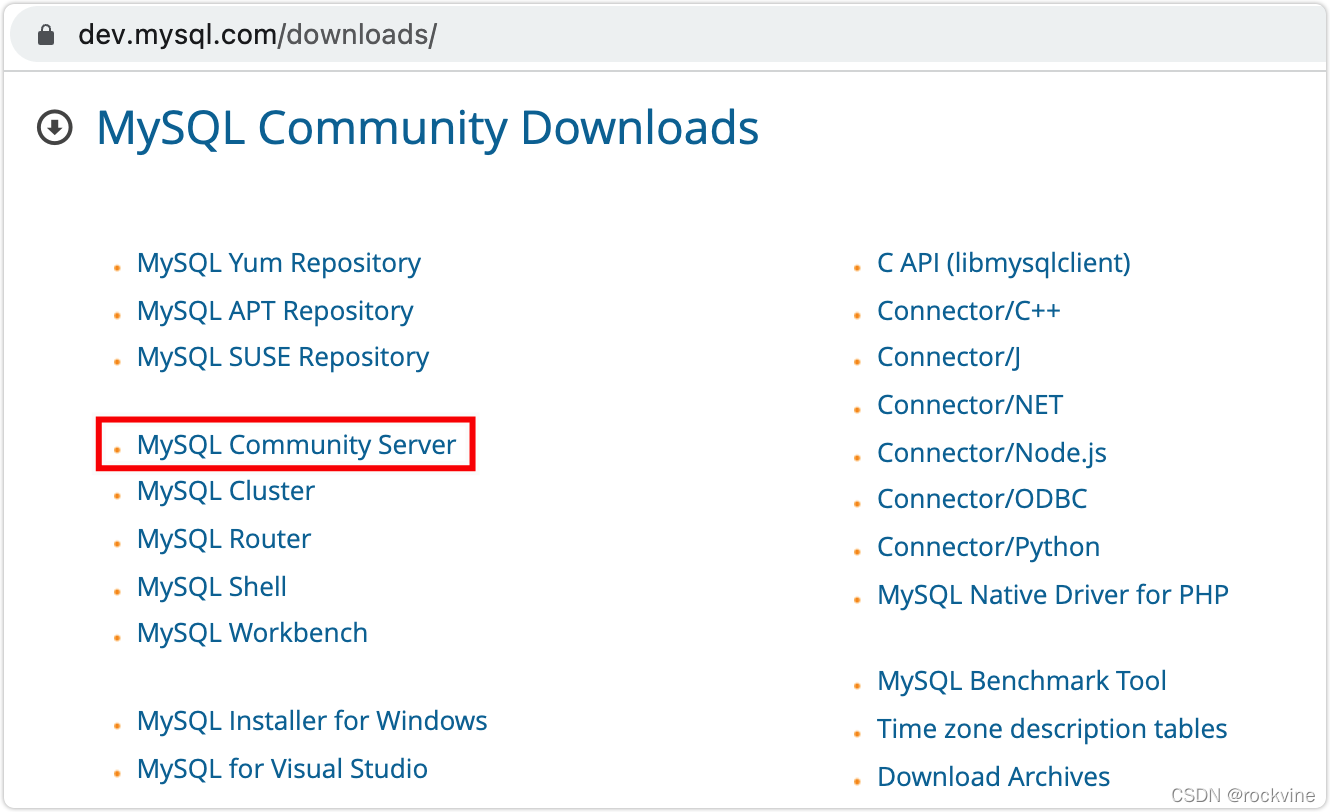Click the dev.mysql.com/downloads/ address field
Viewport: 1330px width, 812px height.
click(669, 35)
